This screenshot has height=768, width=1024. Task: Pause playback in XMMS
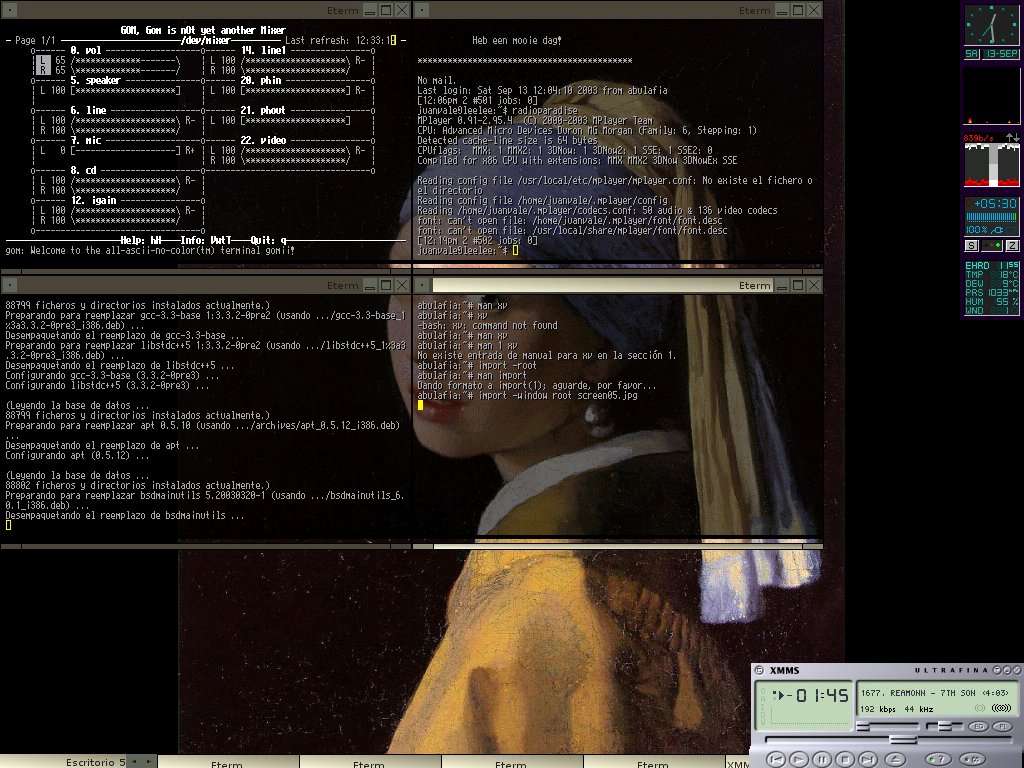coord(822,760)
